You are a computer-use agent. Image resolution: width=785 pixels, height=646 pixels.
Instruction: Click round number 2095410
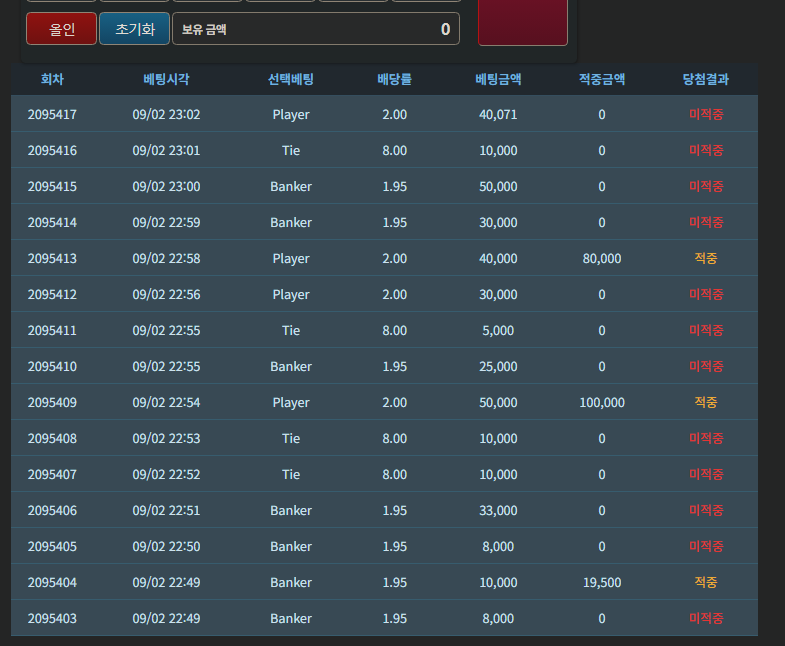(x=52, y=367)
